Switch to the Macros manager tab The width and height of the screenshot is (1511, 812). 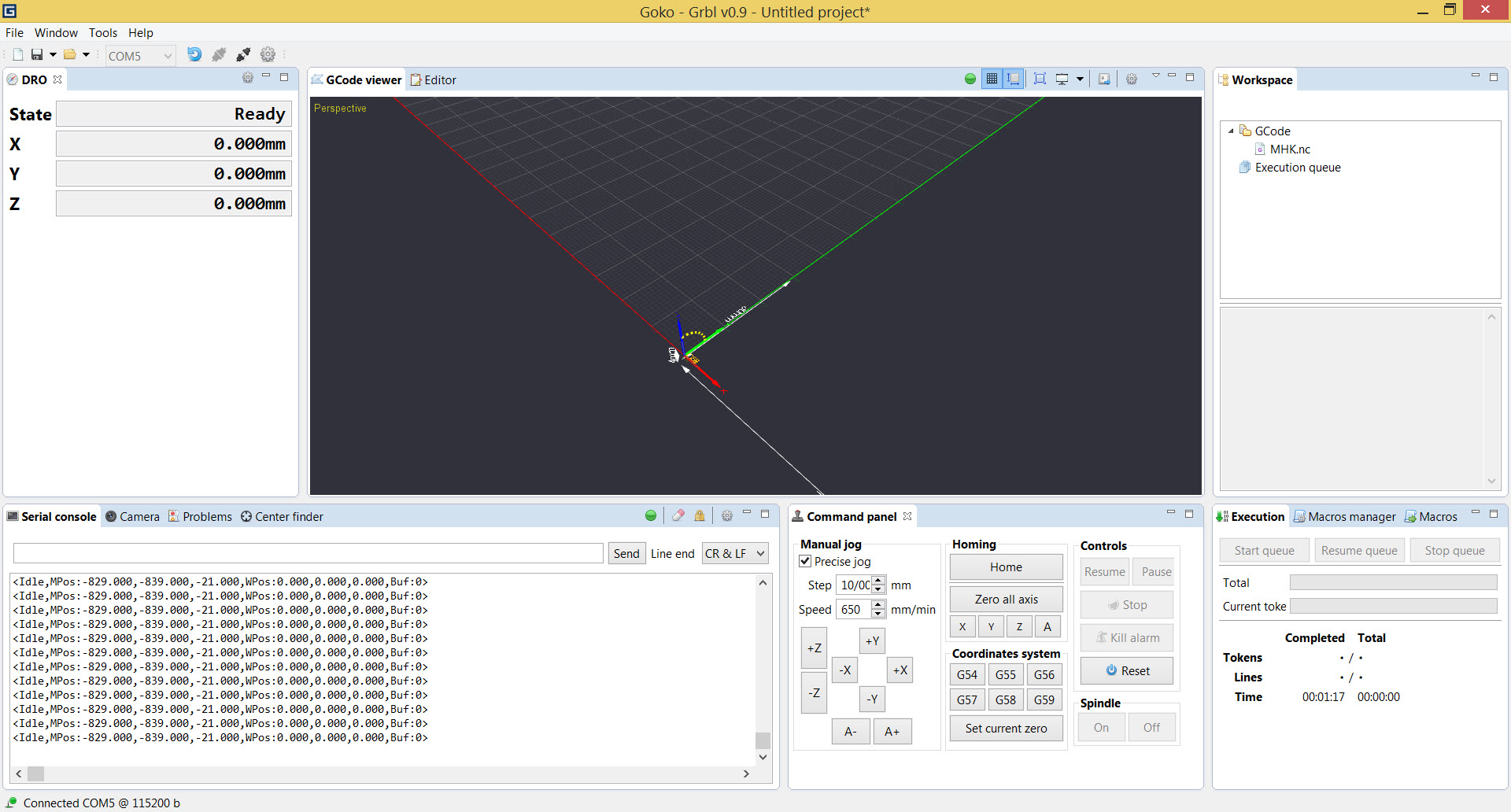tap(1345, 517)
